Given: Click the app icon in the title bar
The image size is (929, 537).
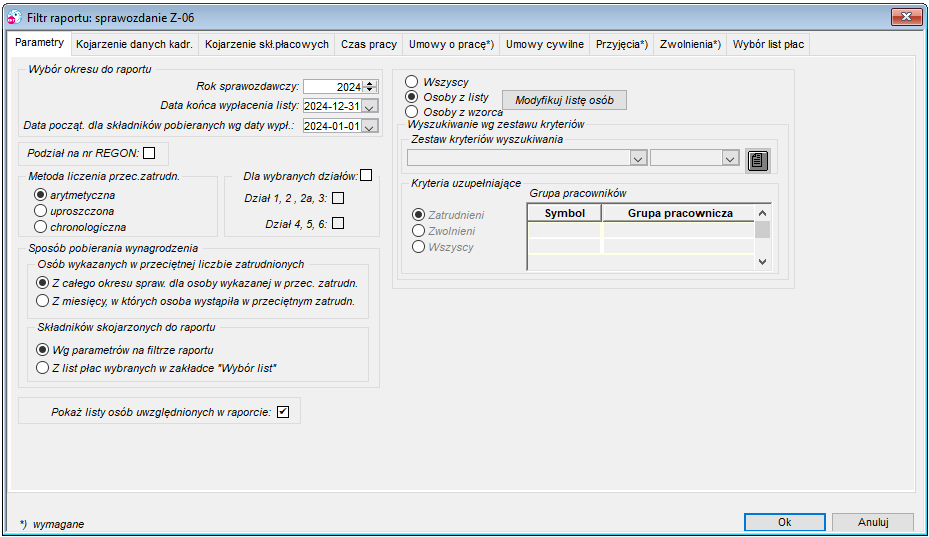Looking at the screenshot, I should [14, 18].
